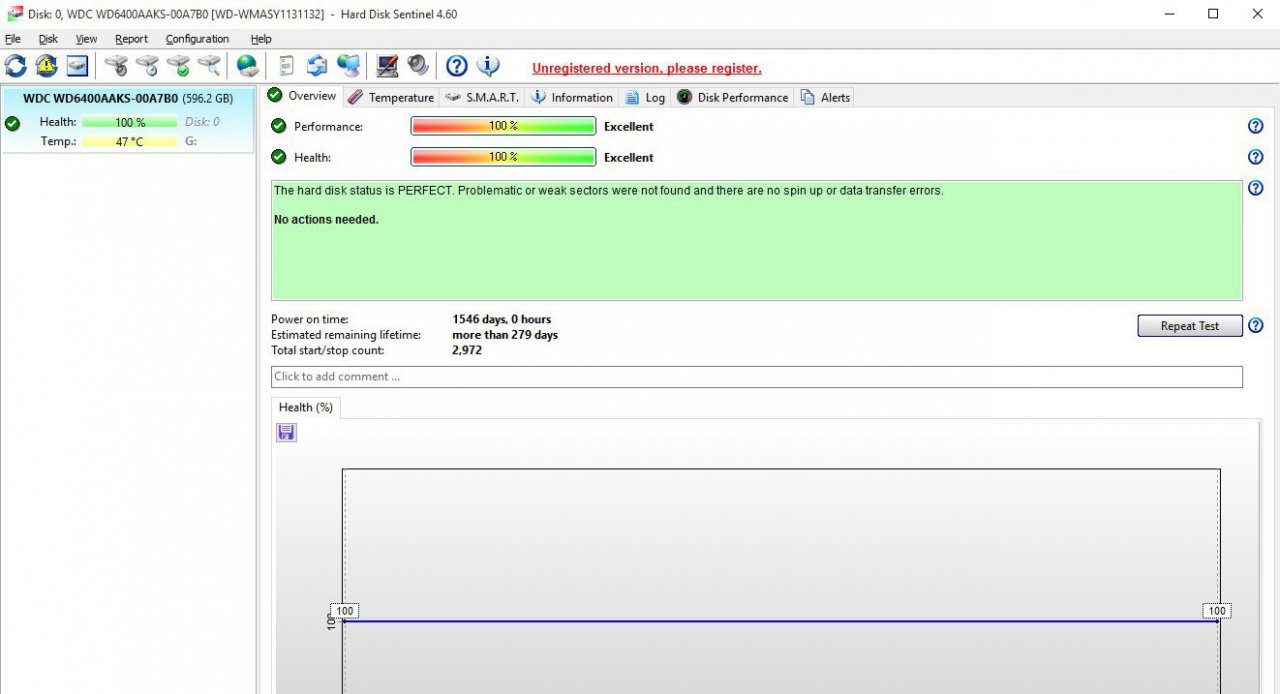Open the Configuration menu
1280x694 pixels.
pyautogui.click(x=197, y=39)
